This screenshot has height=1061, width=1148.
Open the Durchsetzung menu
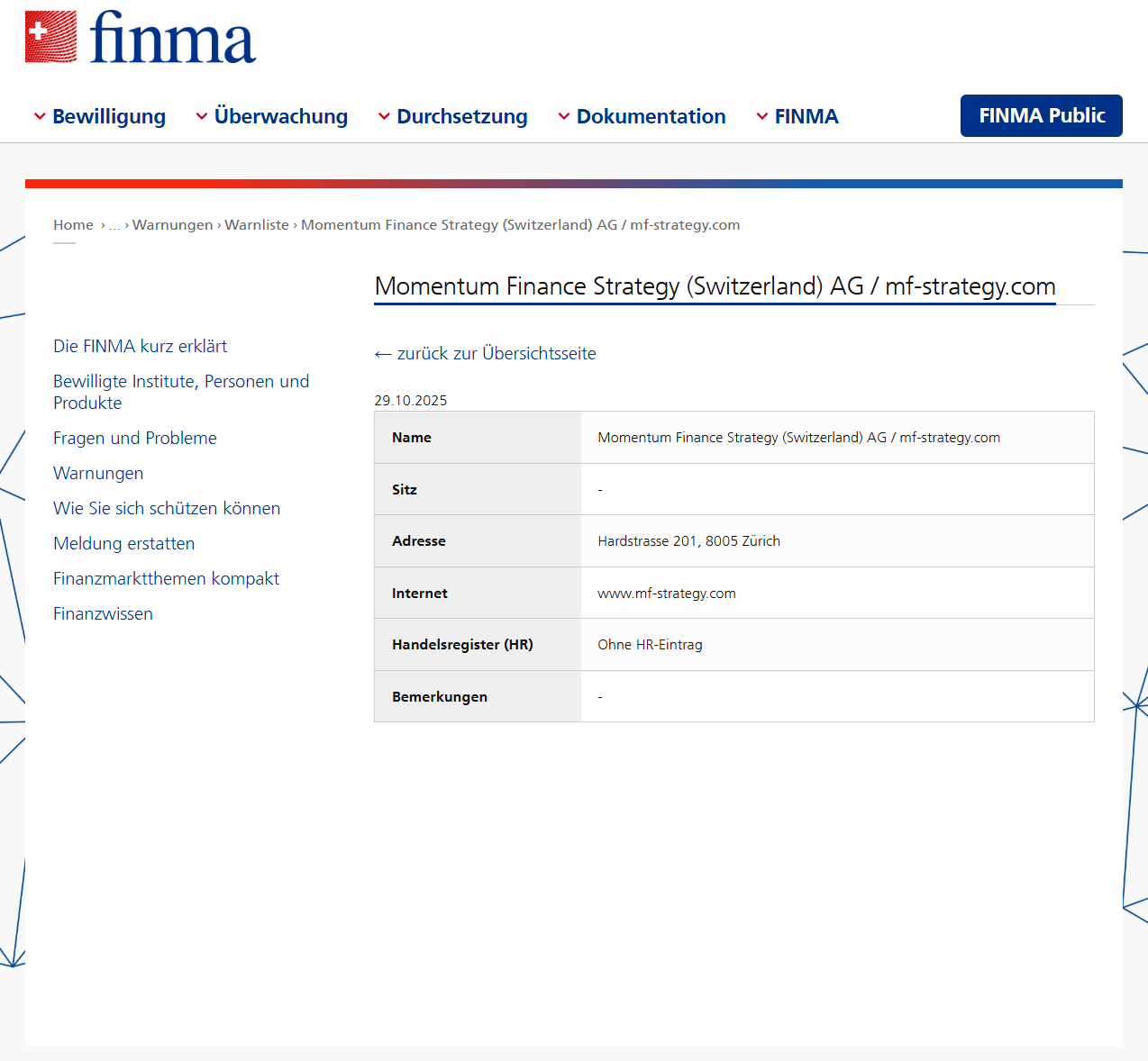pyautogui.click(x=462, y=117)
